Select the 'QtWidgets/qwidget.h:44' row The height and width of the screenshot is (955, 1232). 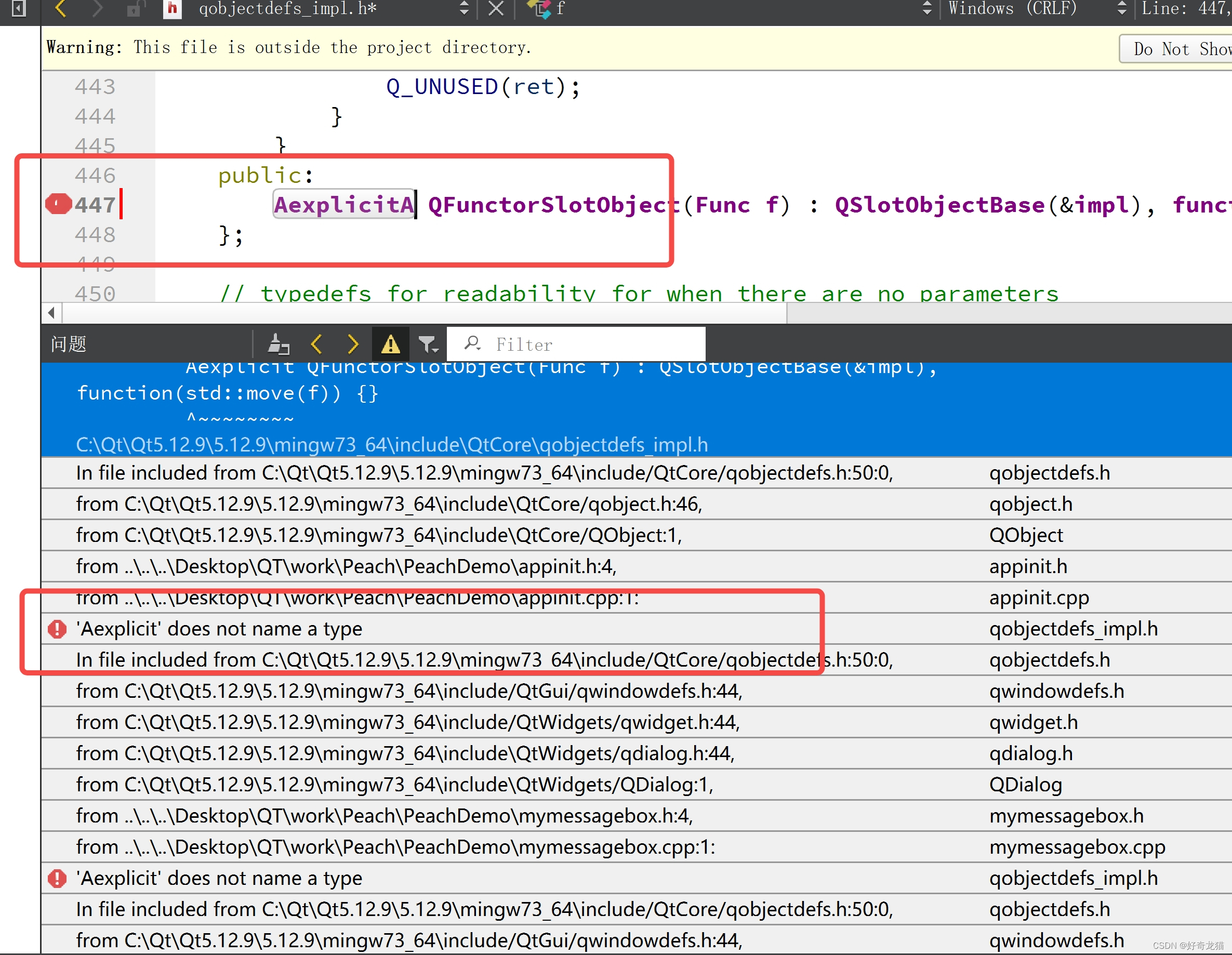point(637,722)
